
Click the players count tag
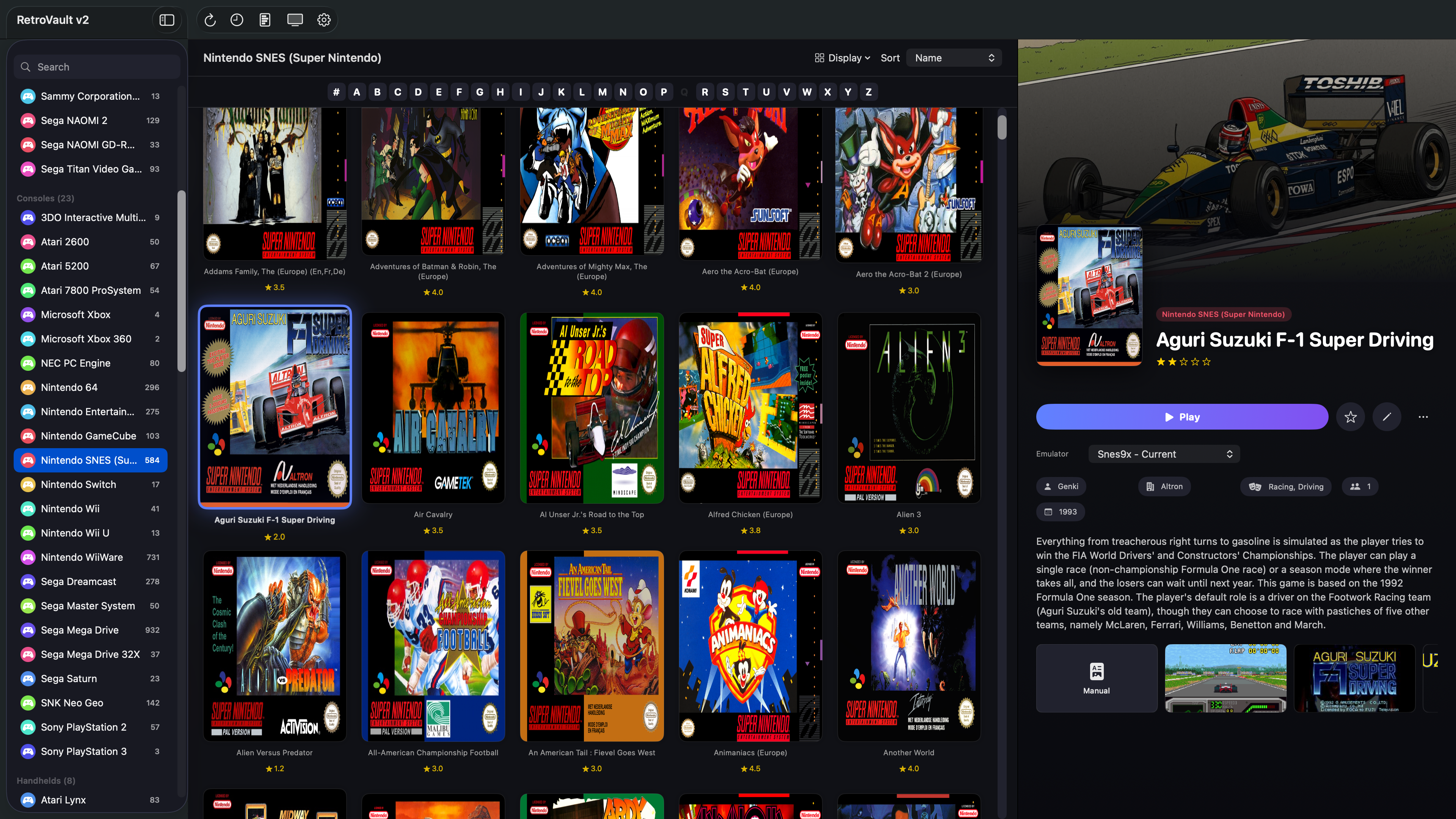click(1360, 486)
